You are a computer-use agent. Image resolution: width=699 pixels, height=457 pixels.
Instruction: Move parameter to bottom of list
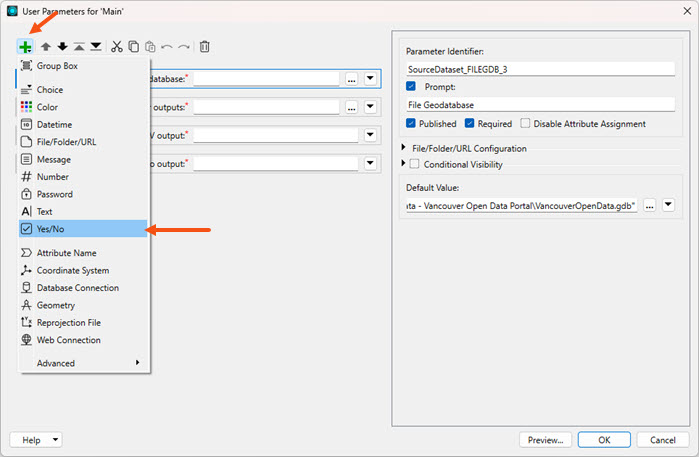tap(96, 46)
